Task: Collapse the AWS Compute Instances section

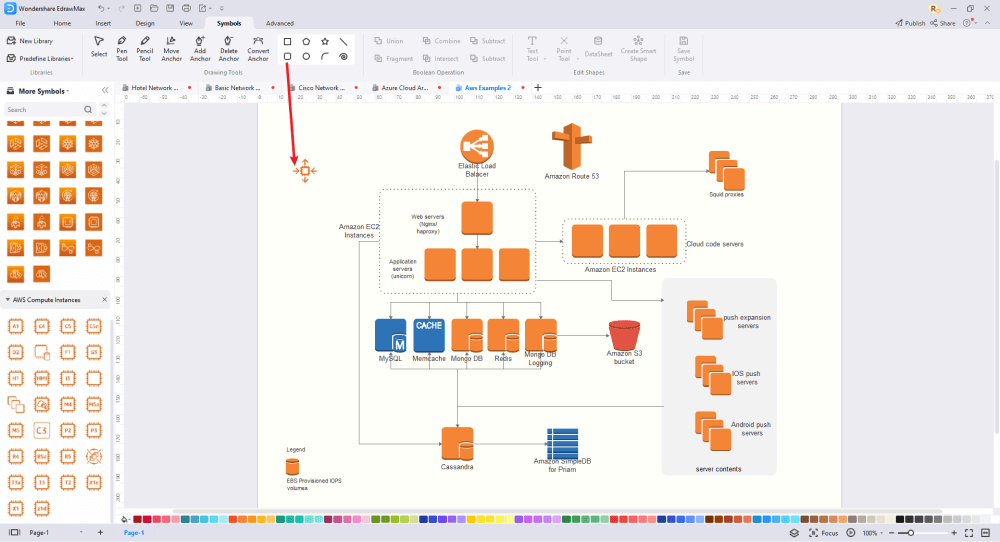Action: 8,300
